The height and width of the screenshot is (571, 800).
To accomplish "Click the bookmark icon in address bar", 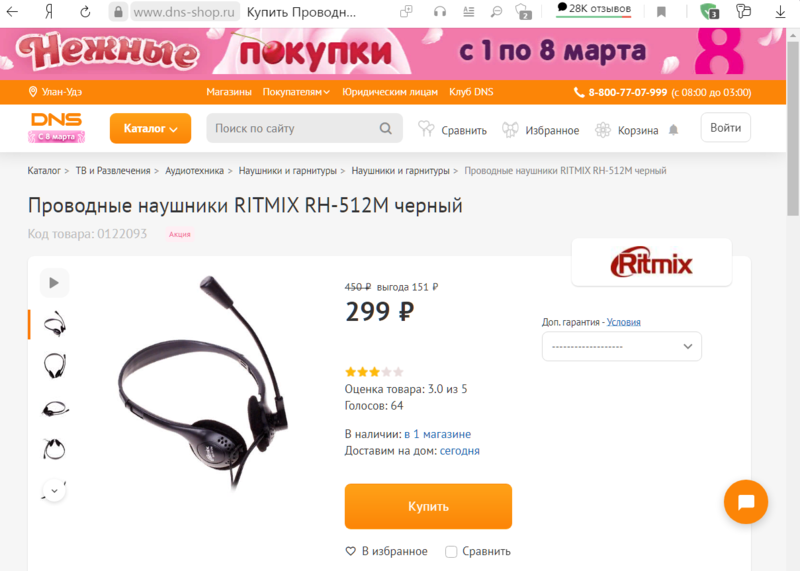I will 661,12.
